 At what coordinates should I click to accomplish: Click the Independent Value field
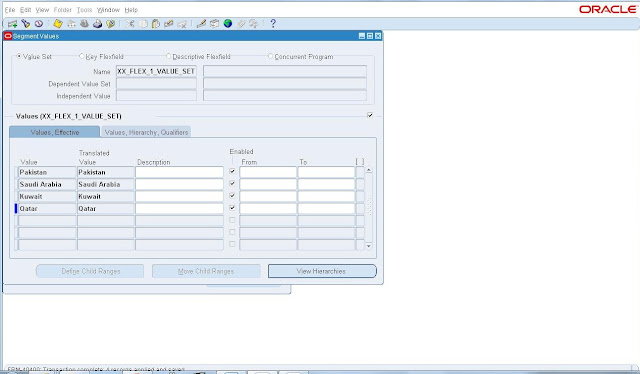pyautogui.click(x=156, y=96)
